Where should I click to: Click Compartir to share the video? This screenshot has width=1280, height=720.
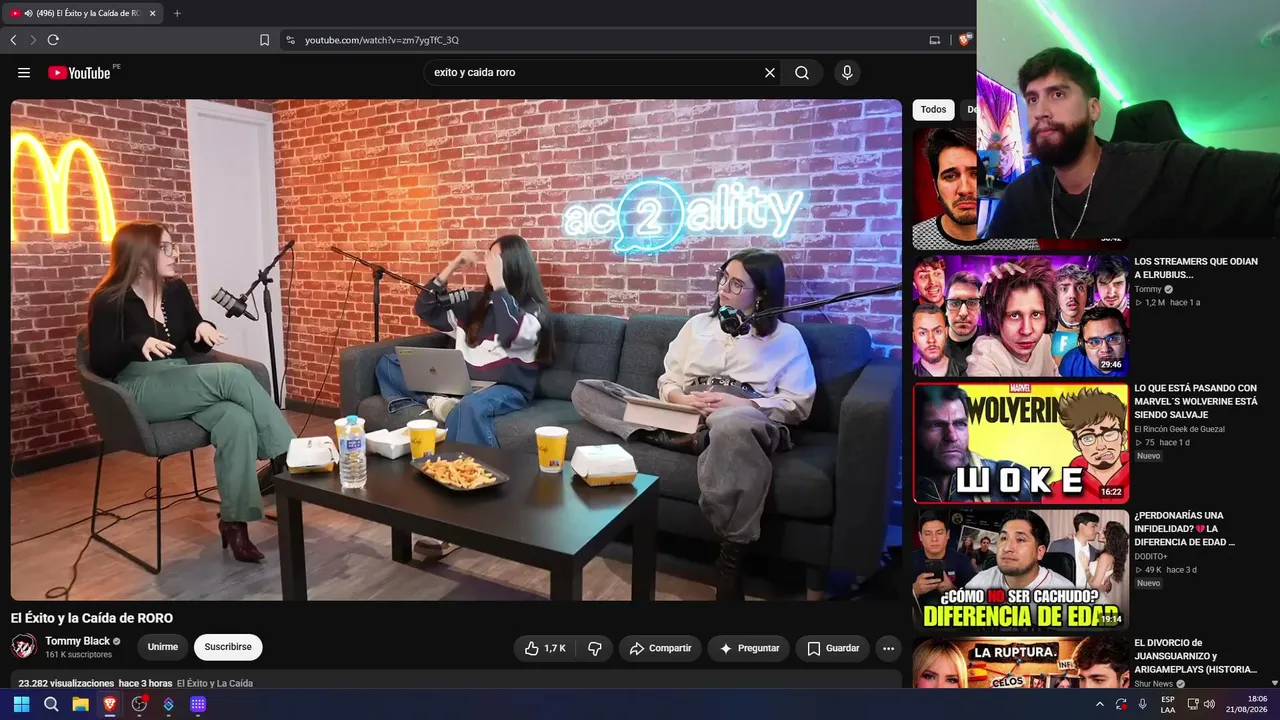coord(660,648)
